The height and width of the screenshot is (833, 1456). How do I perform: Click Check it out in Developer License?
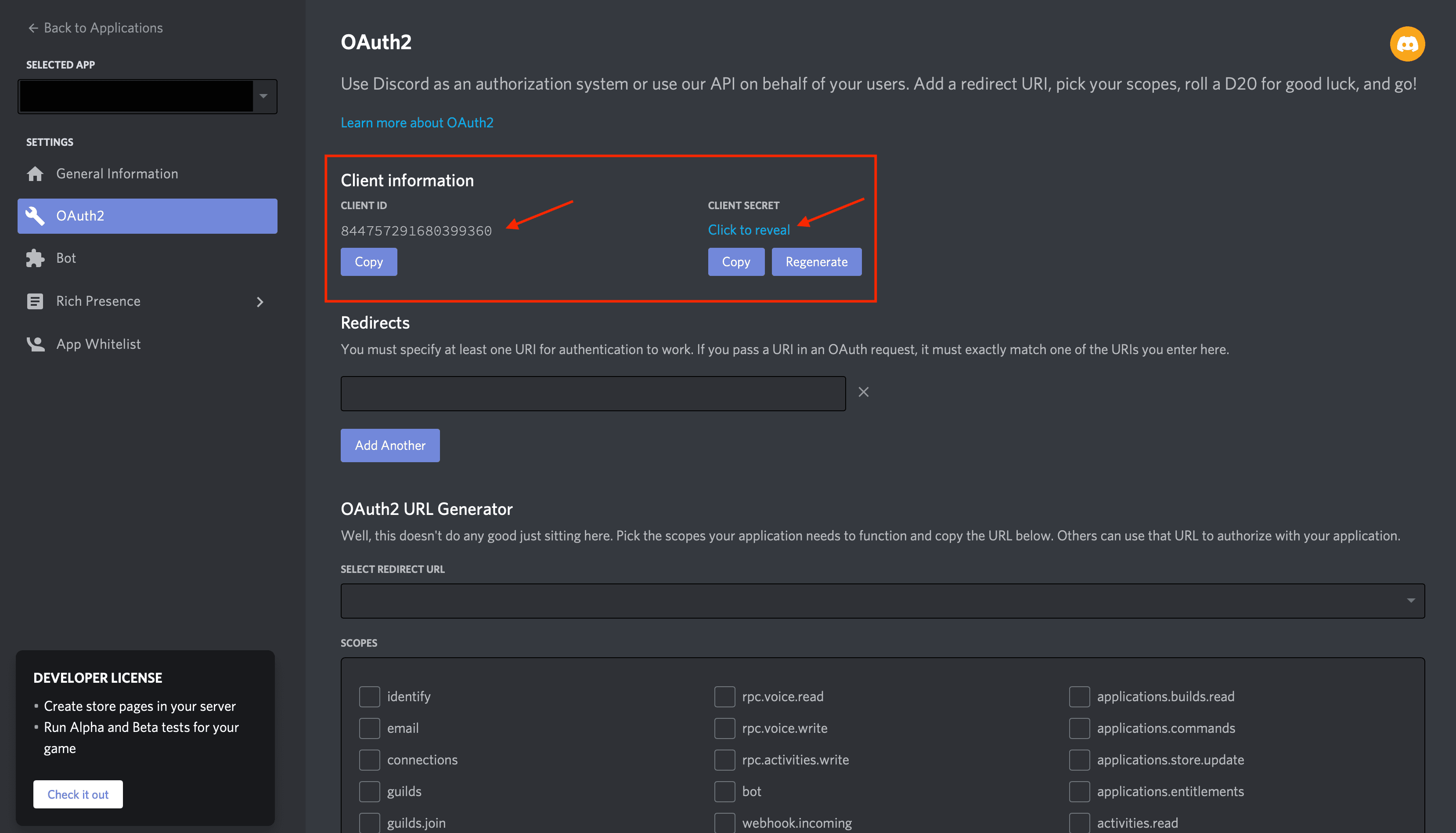(x=78, y=795)
